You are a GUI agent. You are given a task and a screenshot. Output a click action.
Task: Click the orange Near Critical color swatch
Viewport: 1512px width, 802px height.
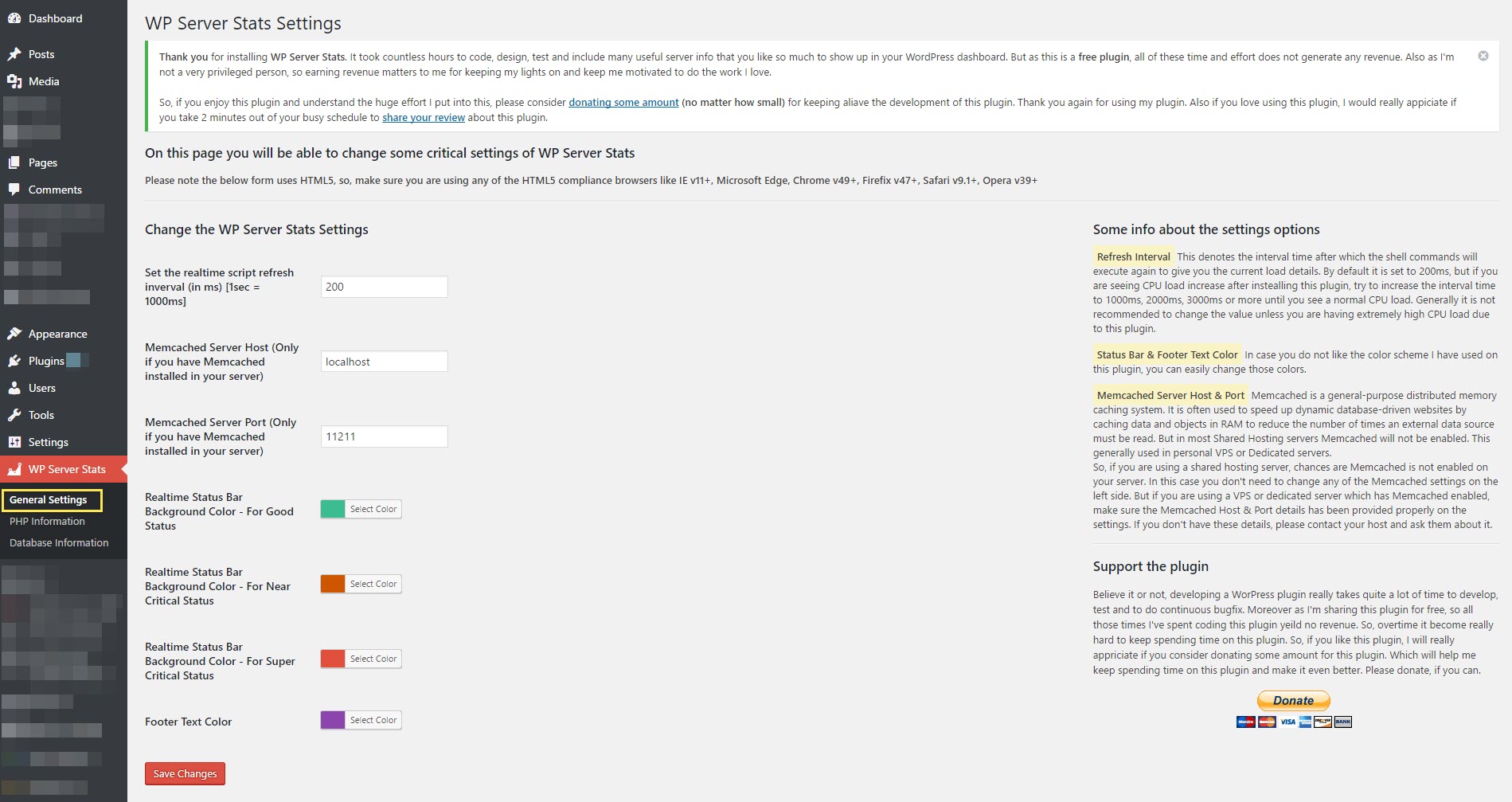[x=333, y=584]
